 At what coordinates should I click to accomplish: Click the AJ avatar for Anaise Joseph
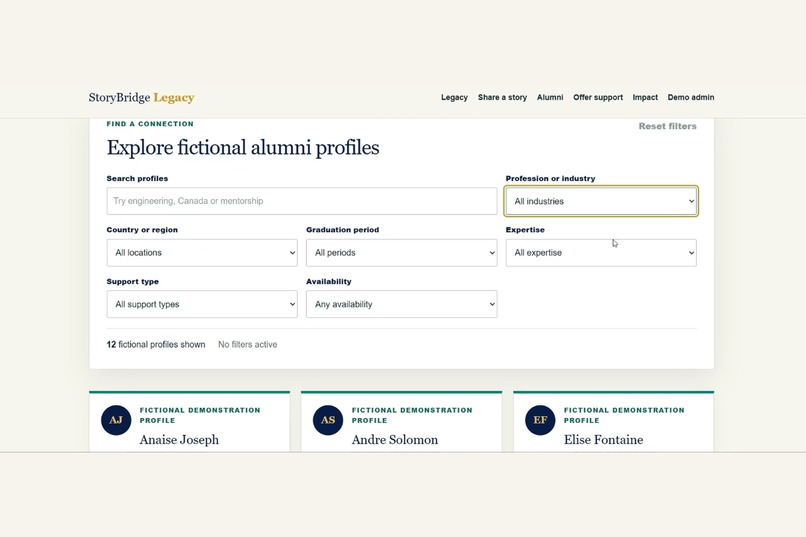[116, 420]
